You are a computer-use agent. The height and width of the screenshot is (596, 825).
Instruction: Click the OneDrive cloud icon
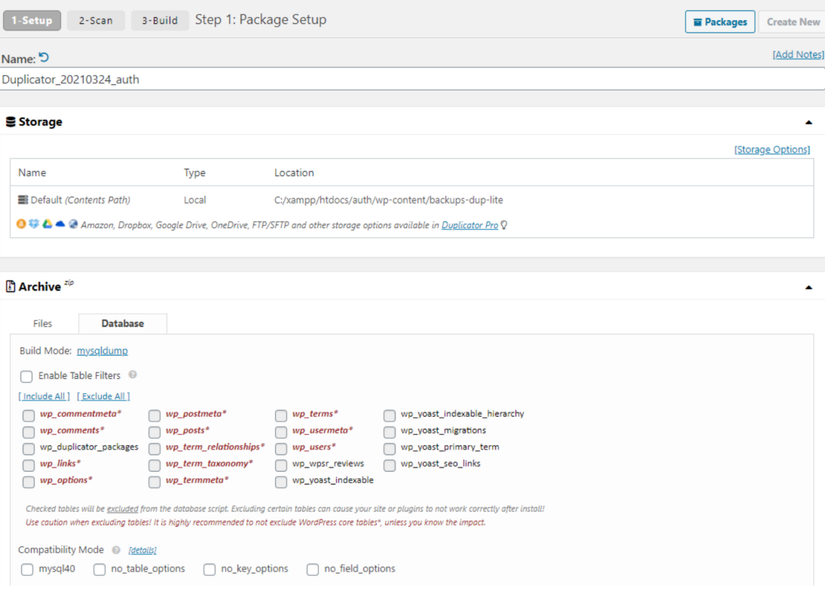pos(61,224)
